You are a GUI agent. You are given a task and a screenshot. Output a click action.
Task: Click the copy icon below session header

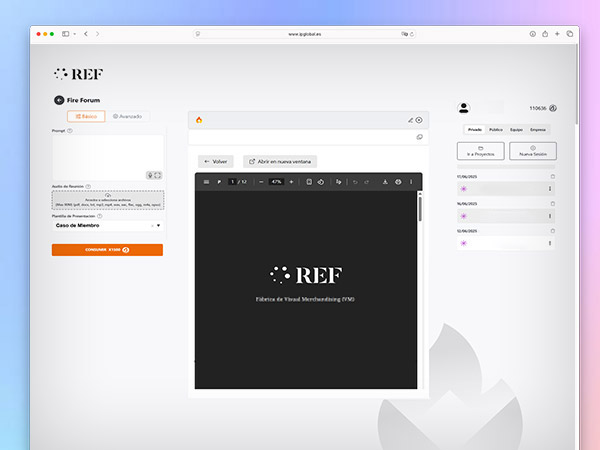click(420, 137)
